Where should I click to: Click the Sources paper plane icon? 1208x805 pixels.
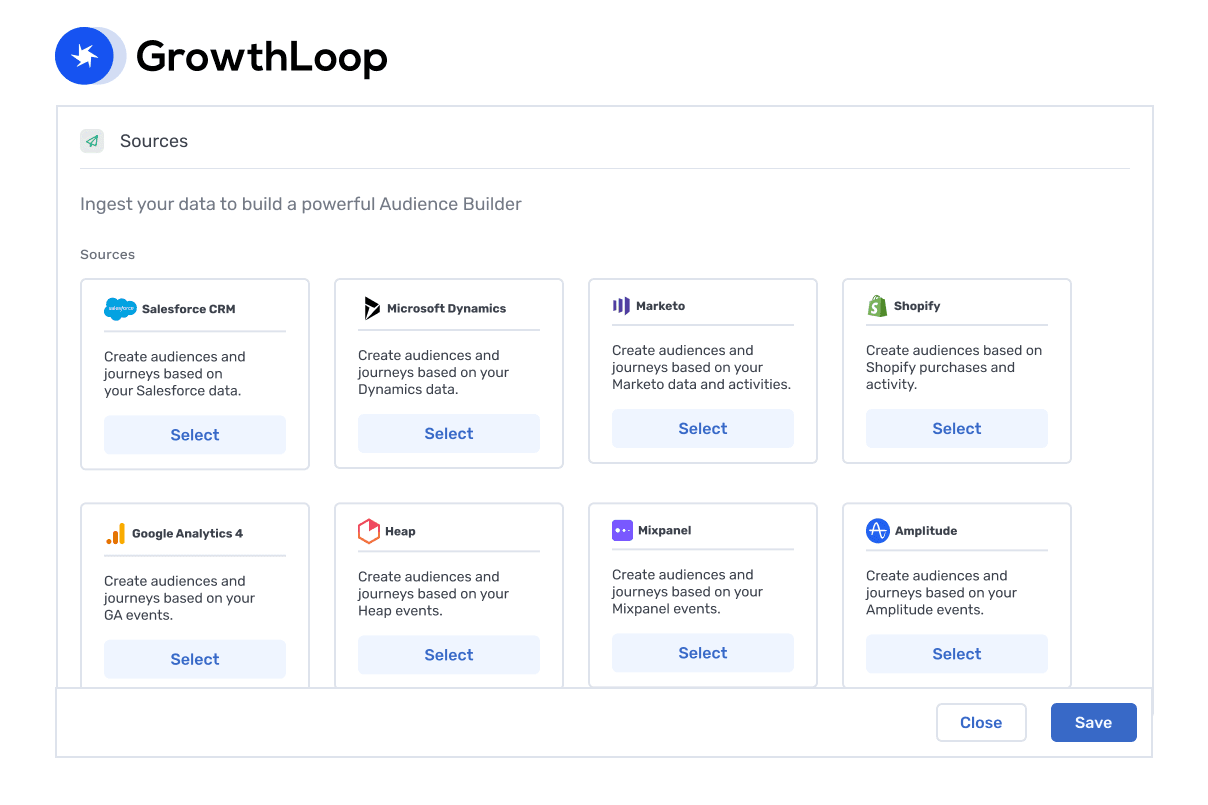click(92, 141)
